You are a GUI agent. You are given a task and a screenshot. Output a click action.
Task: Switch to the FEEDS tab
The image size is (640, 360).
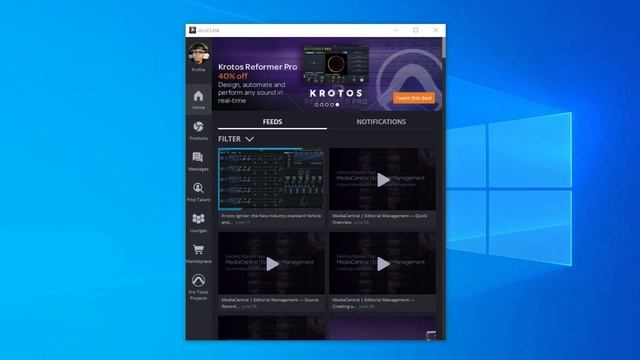coord(272,122)
